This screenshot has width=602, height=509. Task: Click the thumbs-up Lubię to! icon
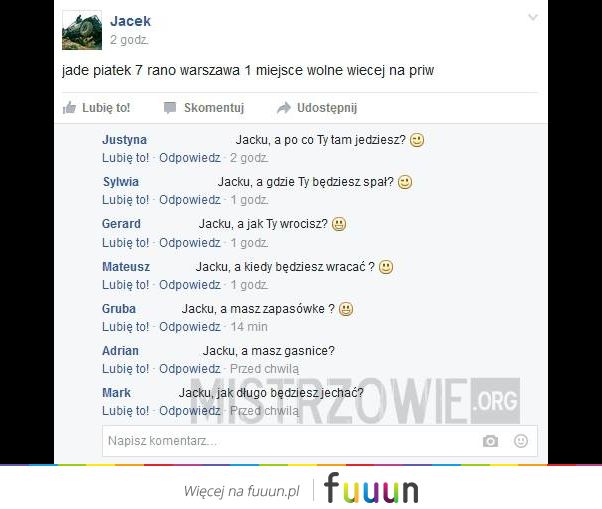coord(69,108)
